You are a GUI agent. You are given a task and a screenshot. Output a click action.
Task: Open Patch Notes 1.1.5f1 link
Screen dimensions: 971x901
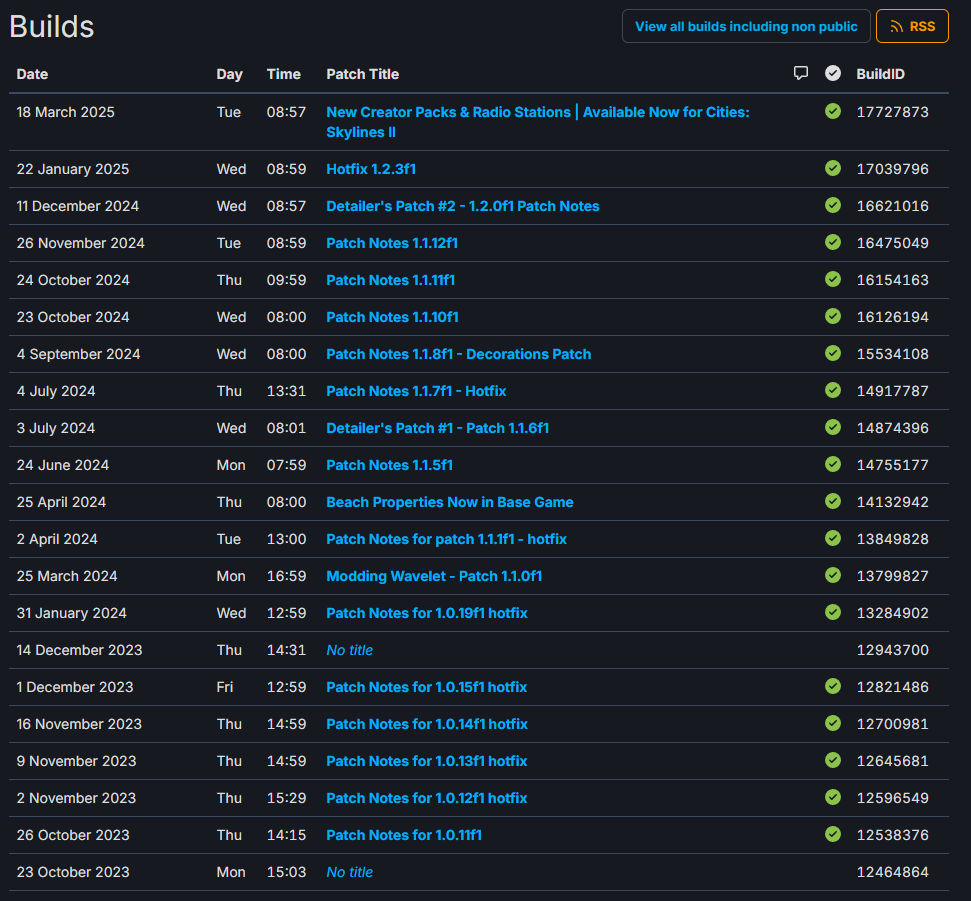[390, 465]
